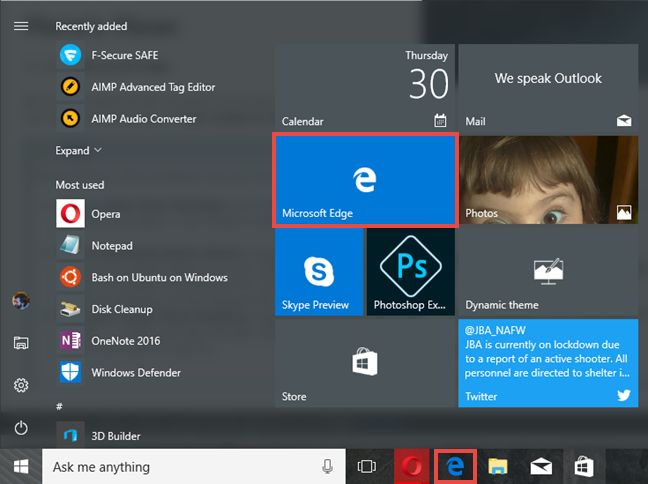Click the Windows Start button

tap(21, 467)
